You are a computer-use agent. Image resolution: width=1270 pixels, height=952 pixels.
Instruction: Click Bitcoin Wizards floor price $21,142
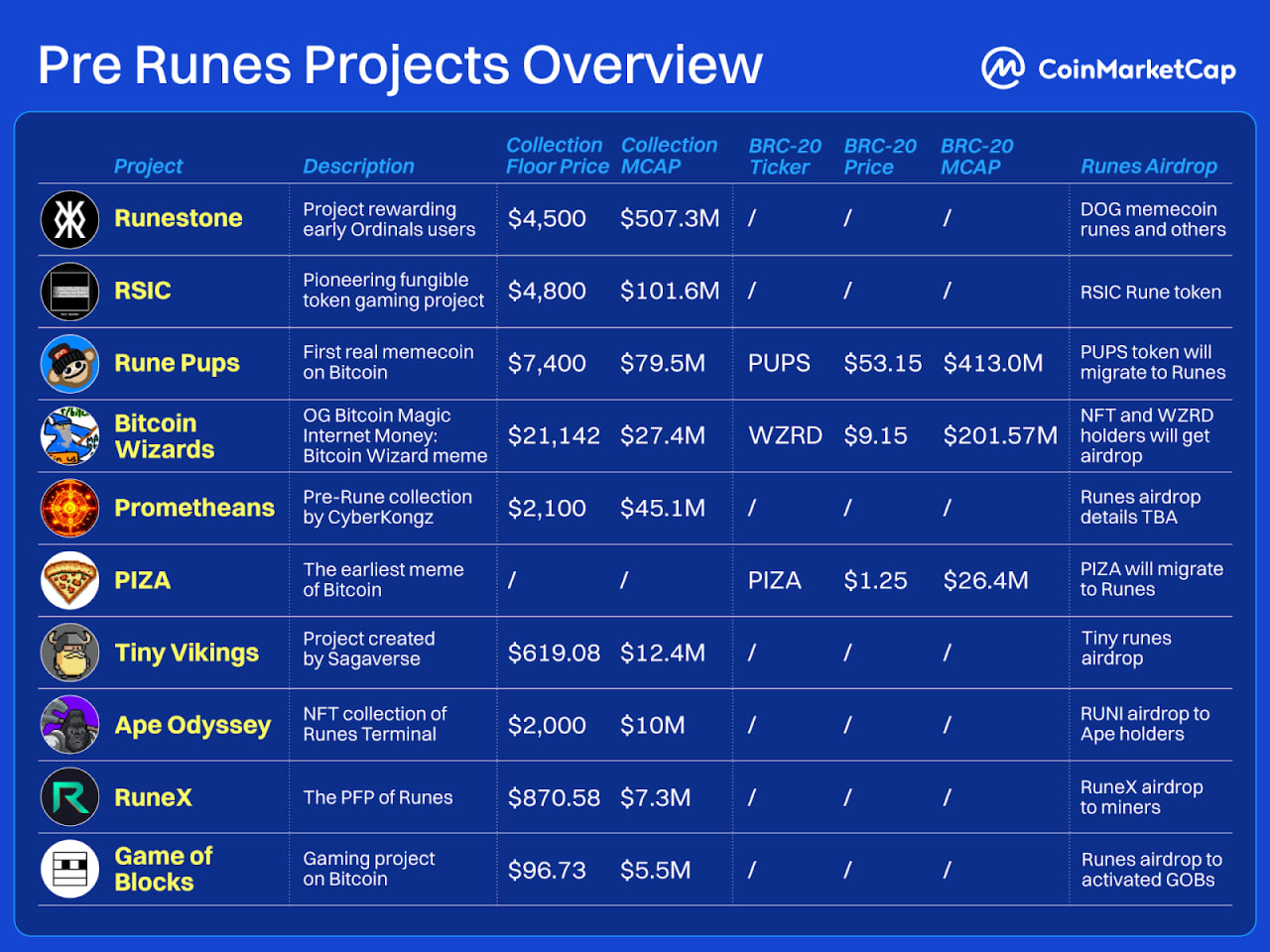coord(554,435)
